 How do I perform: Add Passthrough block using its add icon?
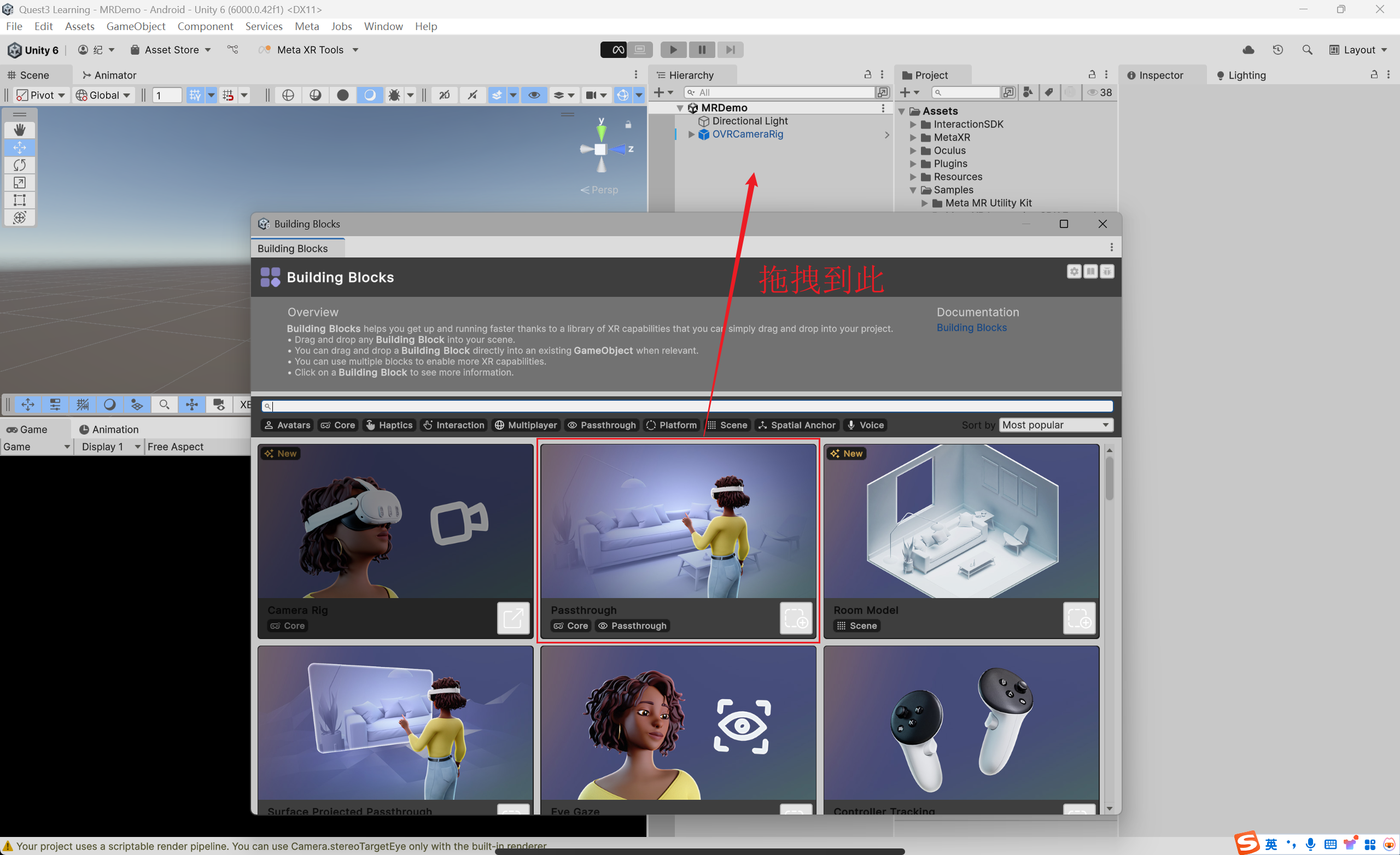coord(796,618)
